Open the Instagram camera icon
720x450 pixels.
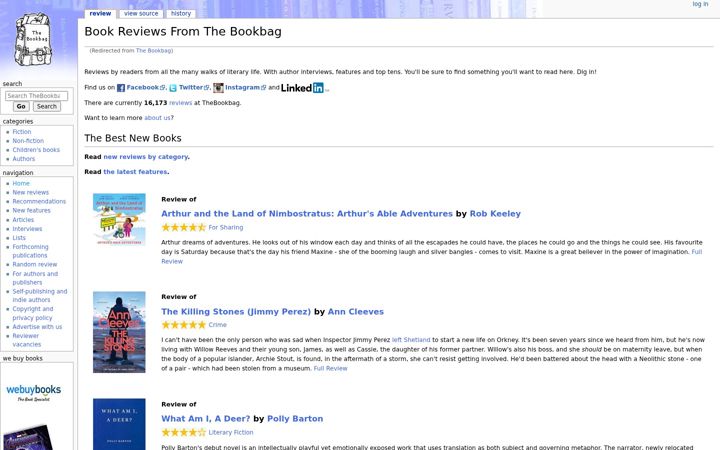[x=218, y=88]
